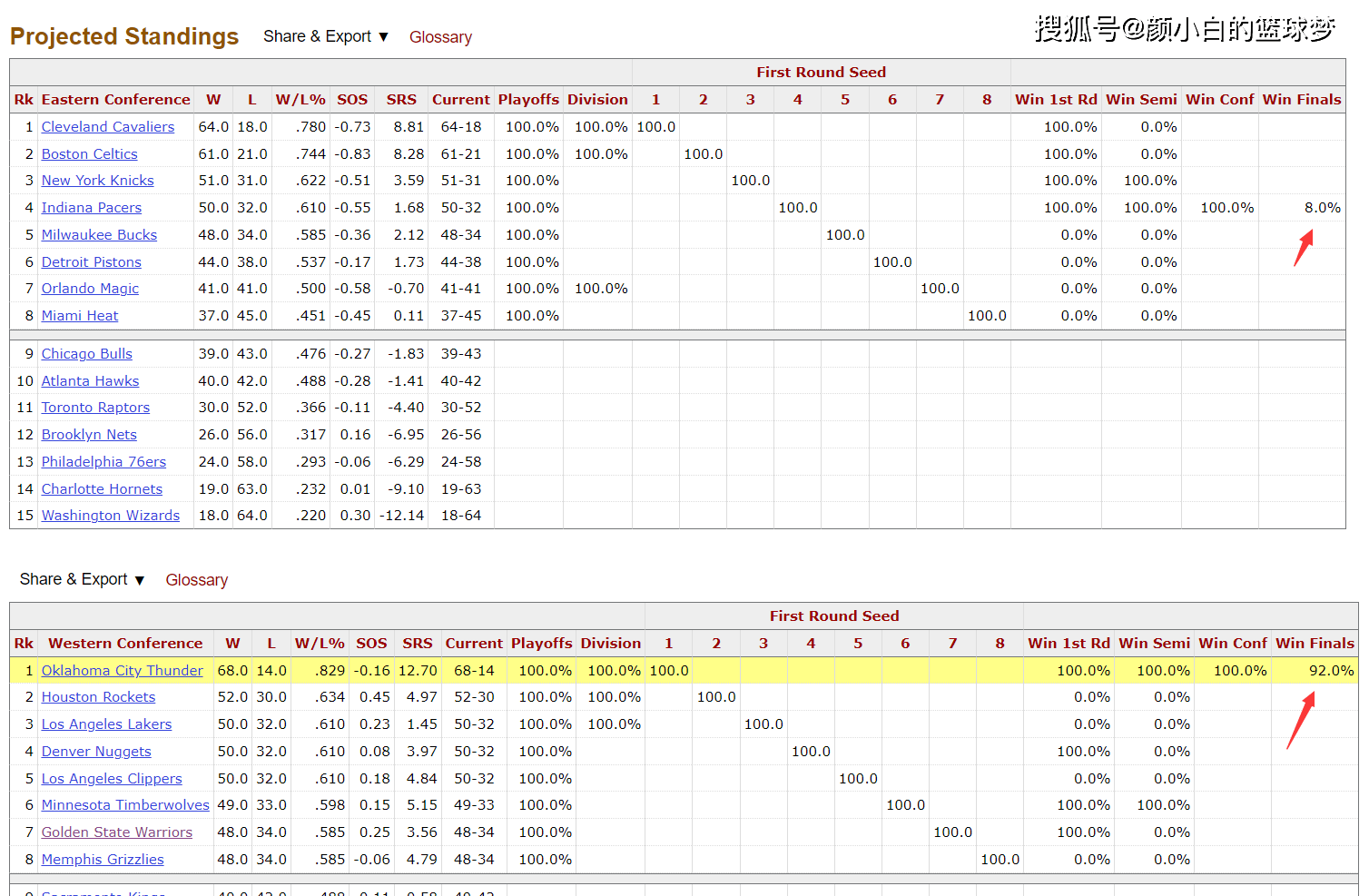Click the Projected Standings heading
The image size is (1369, 896).
[x=124, y=36]
